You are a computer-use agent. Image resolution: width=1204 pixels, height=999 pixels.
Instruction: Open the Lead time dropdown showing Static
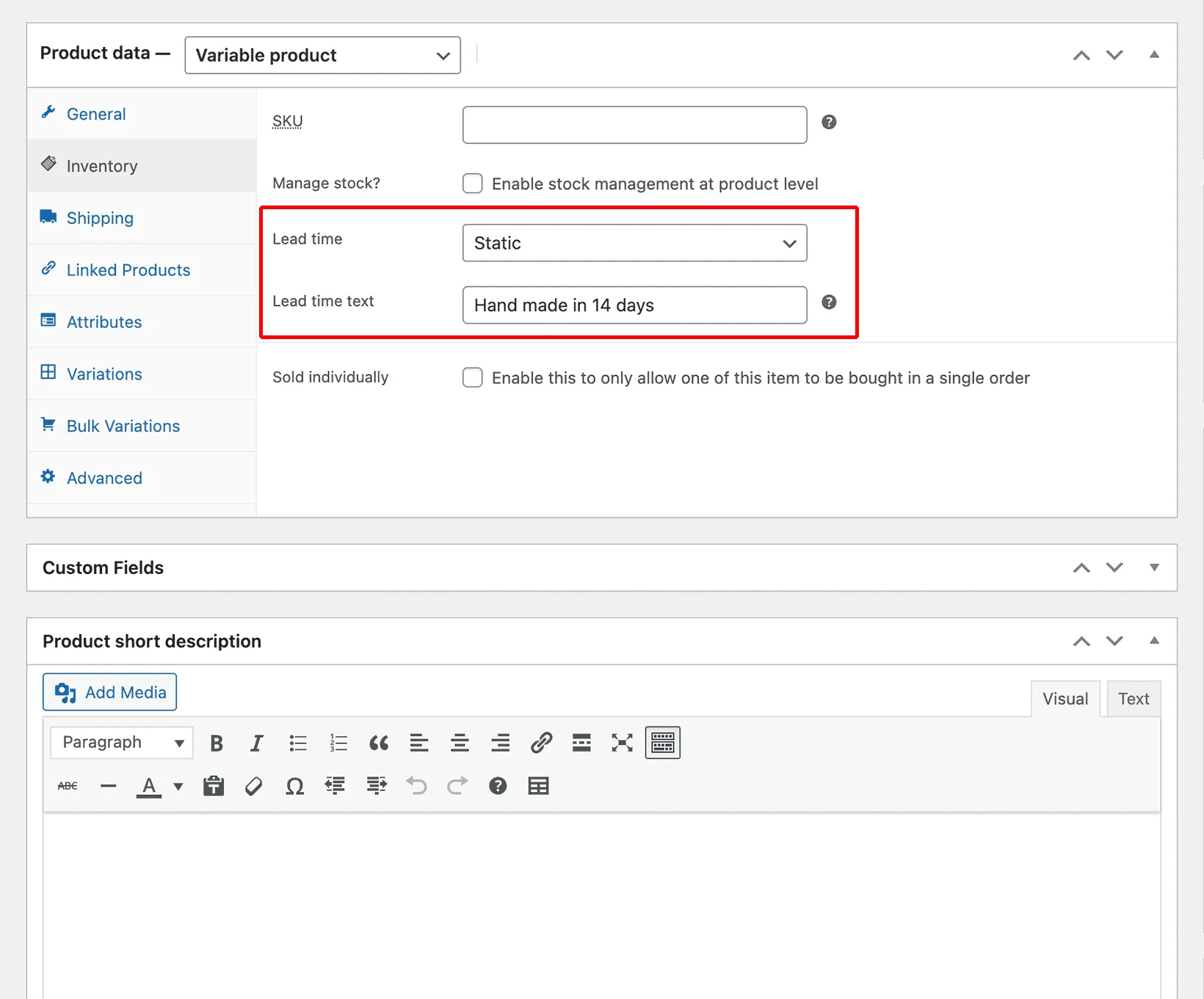[x=634, y=243]
